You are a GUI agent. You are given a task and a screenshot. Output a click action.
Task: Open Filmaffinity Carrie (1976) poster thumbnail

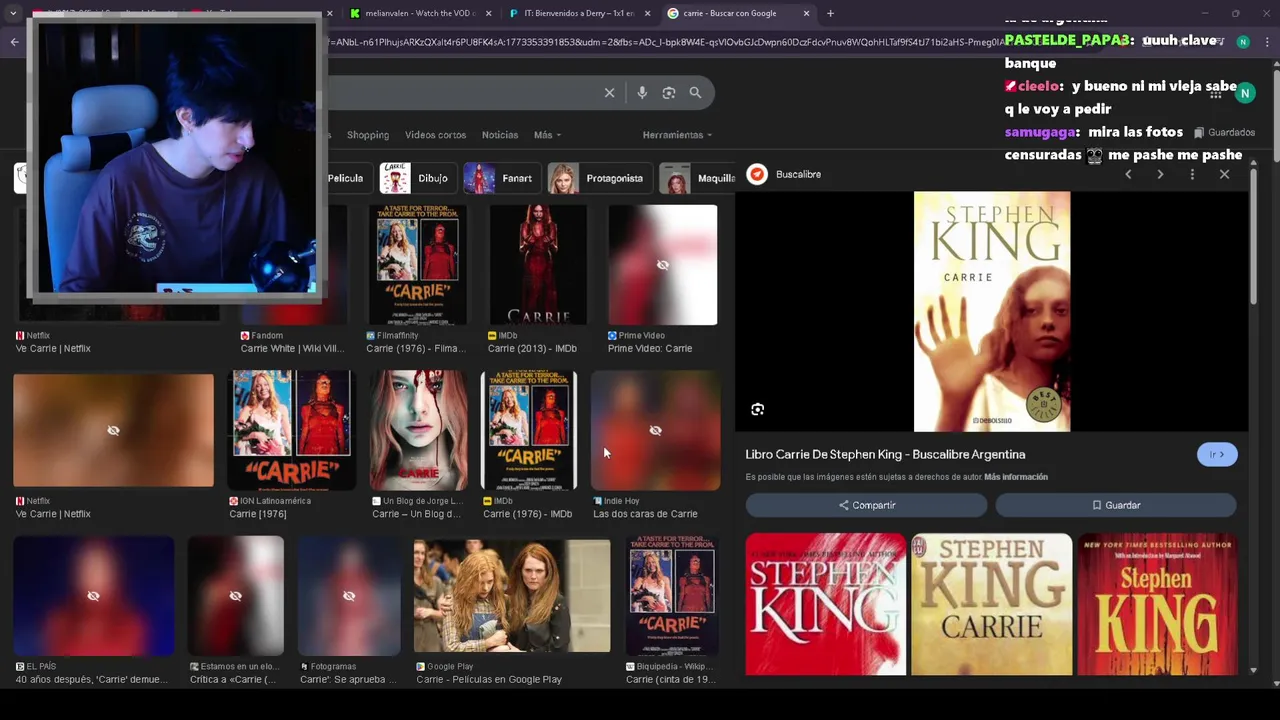point(418,265)
